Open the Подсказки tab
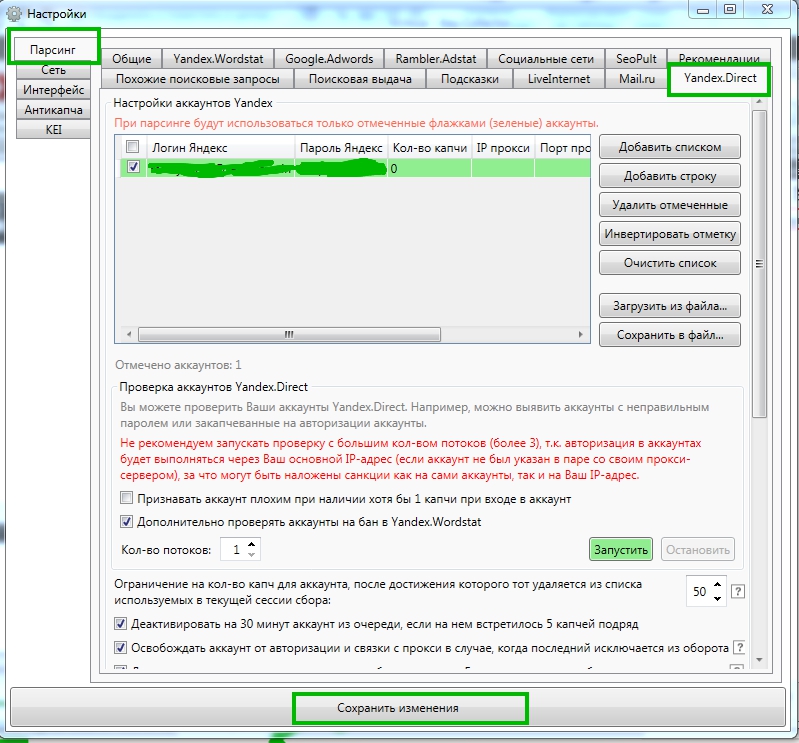The height and width of the screenshot is (743, 799). coord(469,79)
